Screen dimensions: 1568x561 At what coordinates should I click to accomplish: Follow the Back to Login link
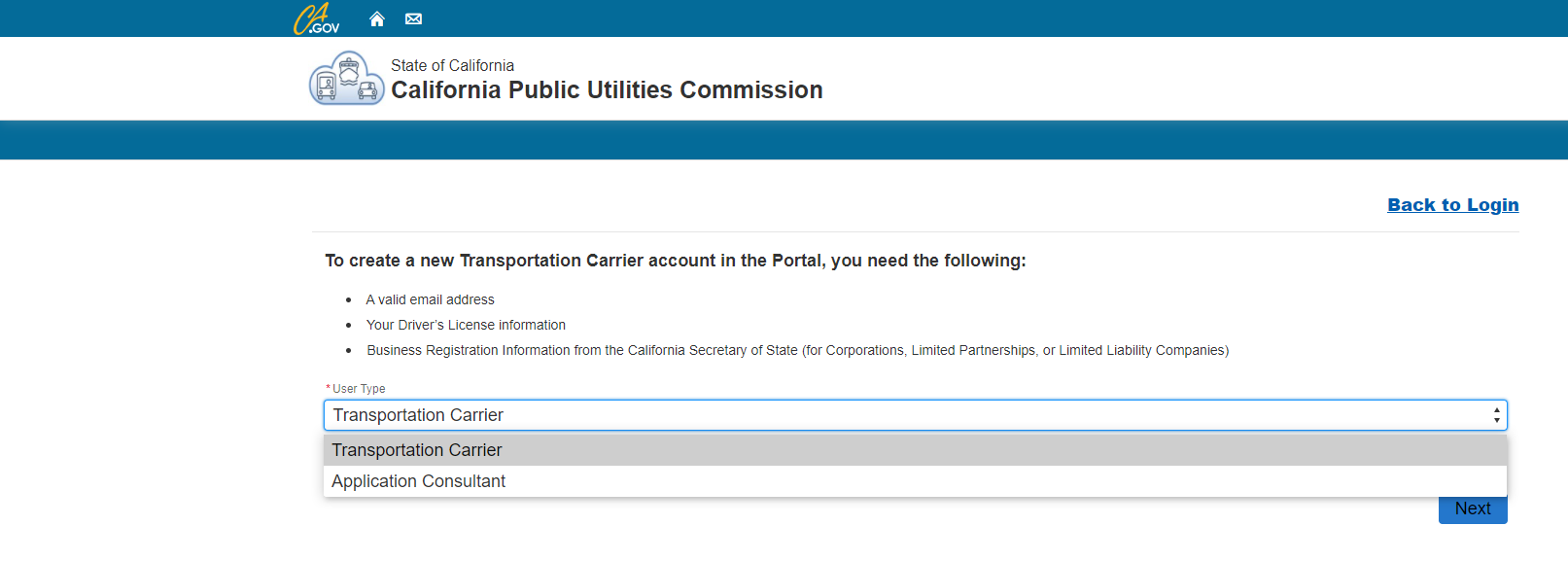pyautogui.click(x=1451, y=204)
